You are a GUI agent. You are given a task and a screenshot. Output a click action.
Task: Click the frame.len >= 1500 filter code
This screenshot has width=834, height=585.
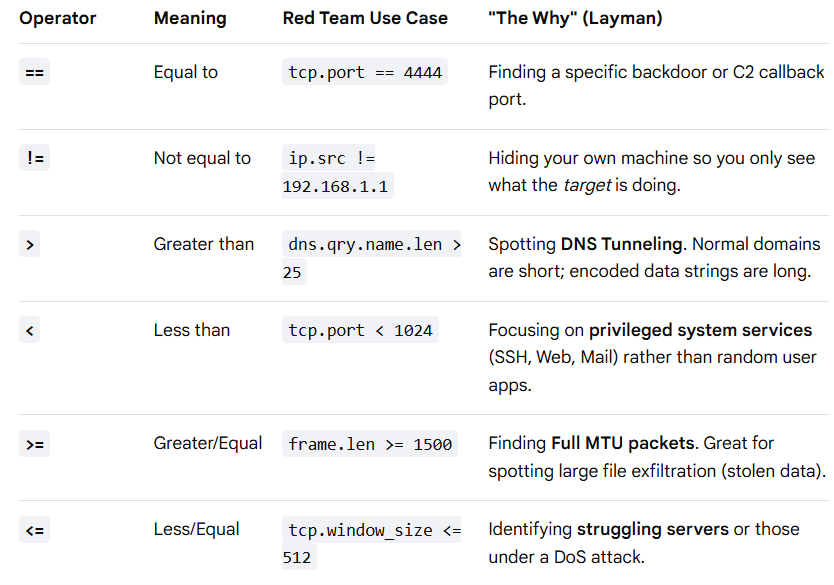[x=370, y=444]
